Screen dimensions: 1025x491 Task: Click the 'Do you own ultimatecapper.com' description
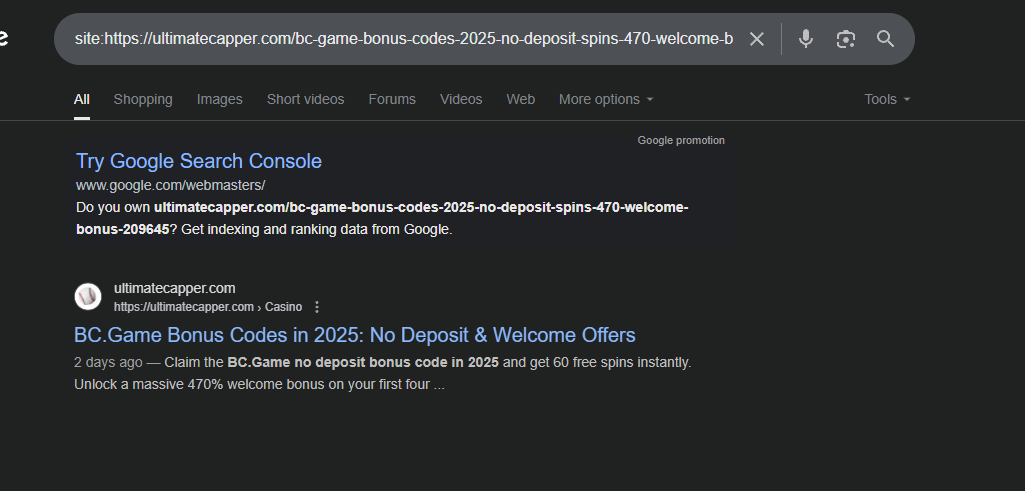coord(382,218)
